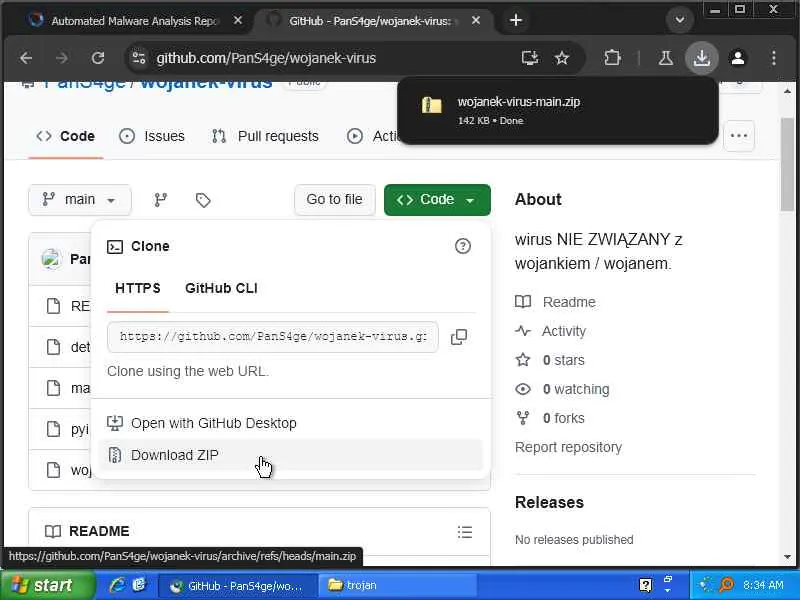Click the orange magnifier tray icon
Image resolution: width=800 pixels, height=600 pixels.
pyautogui.click(x=726, y=585)
